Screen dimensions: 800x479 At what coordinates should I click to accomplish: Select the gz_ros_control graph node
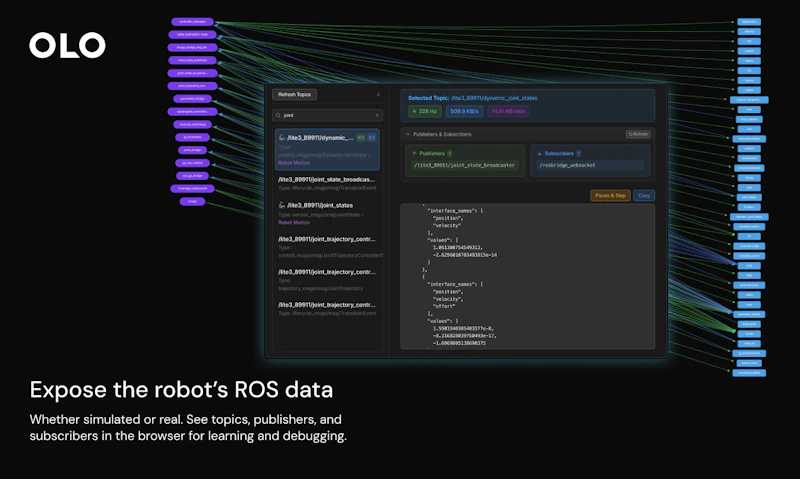pyautogui.click(x=192, y=163)
